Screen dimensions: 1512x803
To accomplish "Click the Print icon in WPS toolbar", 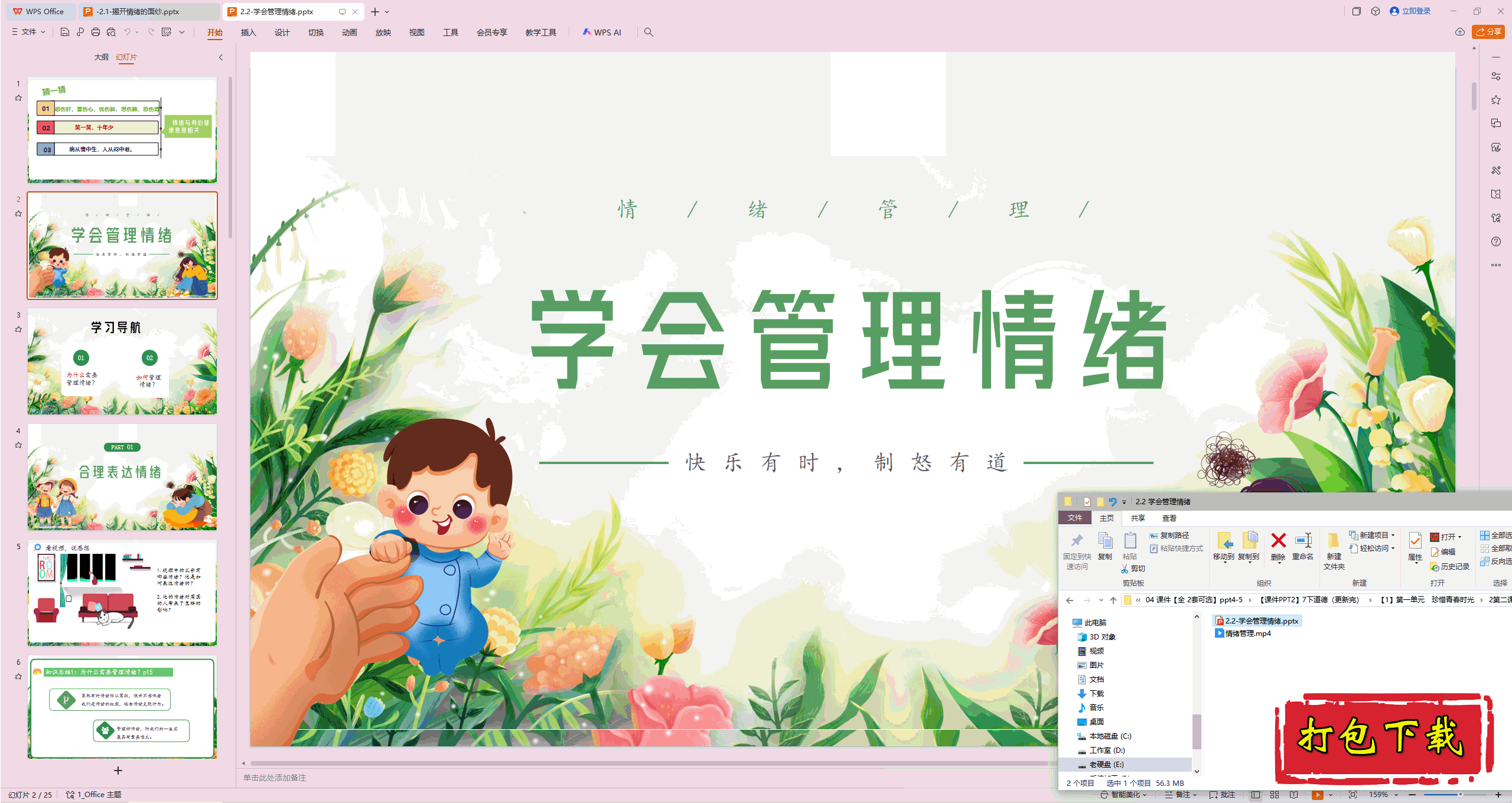I will (96, 32).
